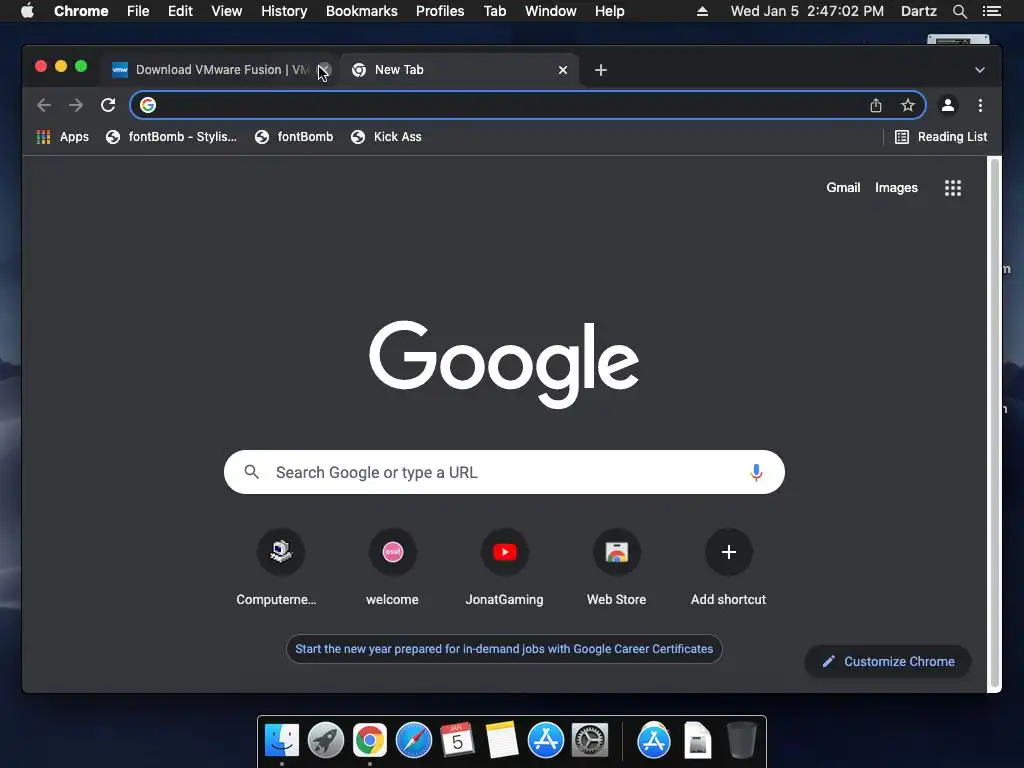This screenshot has width=1024, height=768.
Task: Open the Edit menu
Action: click(x=180, y=11)
